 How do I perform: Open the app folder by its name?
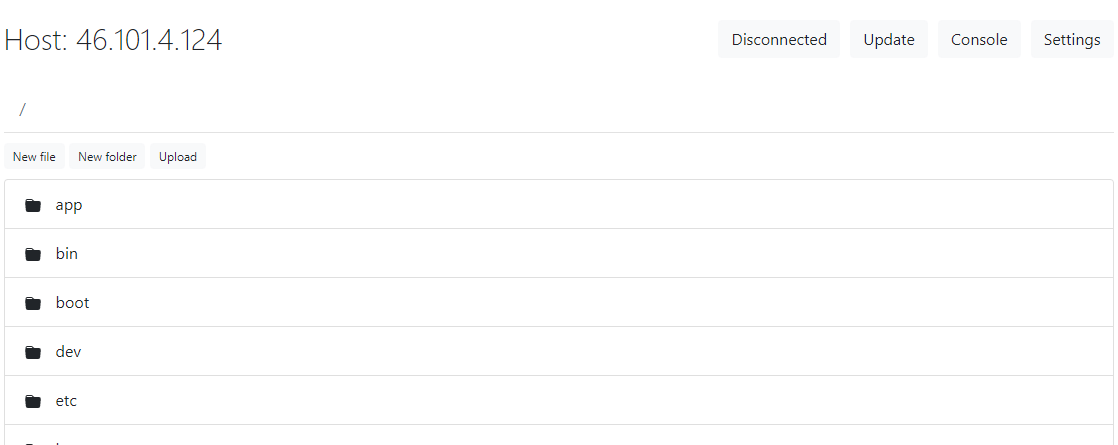pyautogui.click(x=69, y=205)
